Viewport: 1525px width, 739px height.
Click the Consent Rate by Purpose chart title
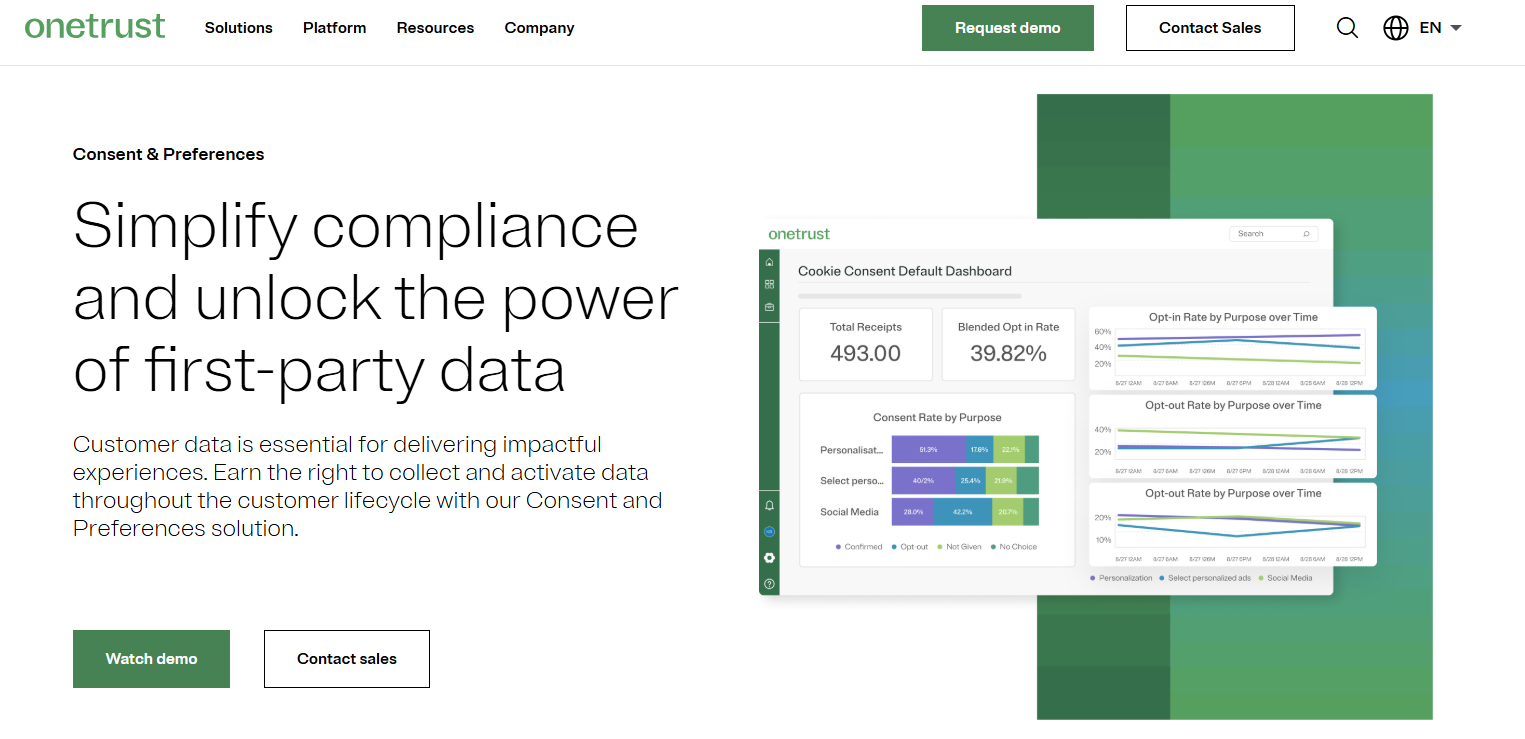(x=937, y=418)
